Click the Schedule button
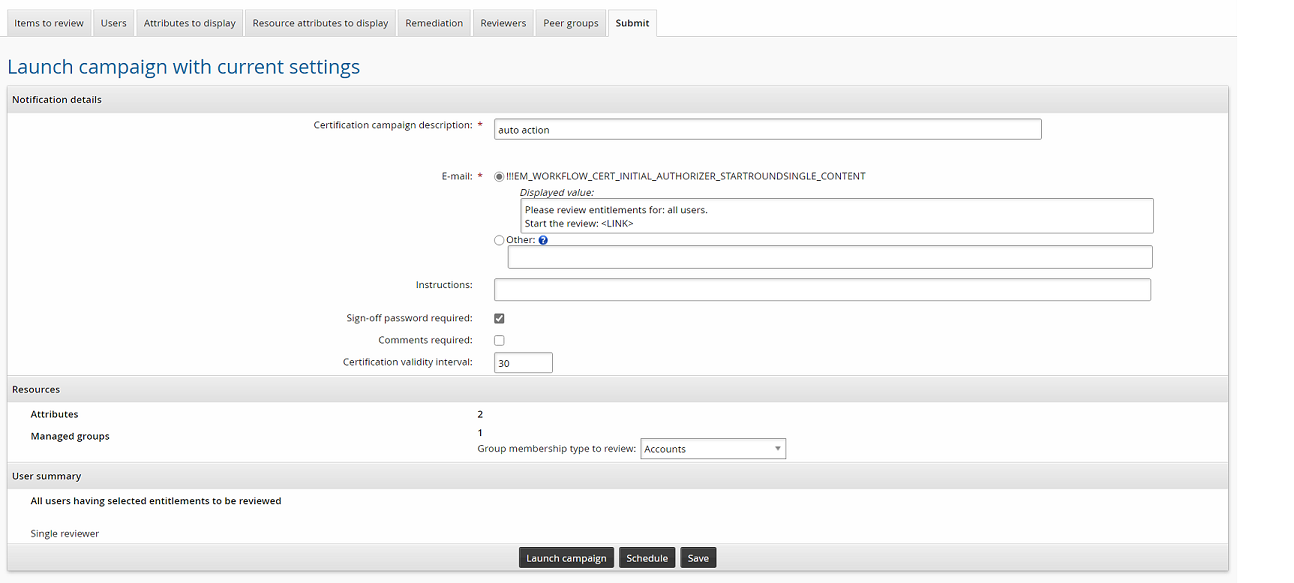Image resolution: width=1294 pixels, height=583 pixels. pos(647,558)
